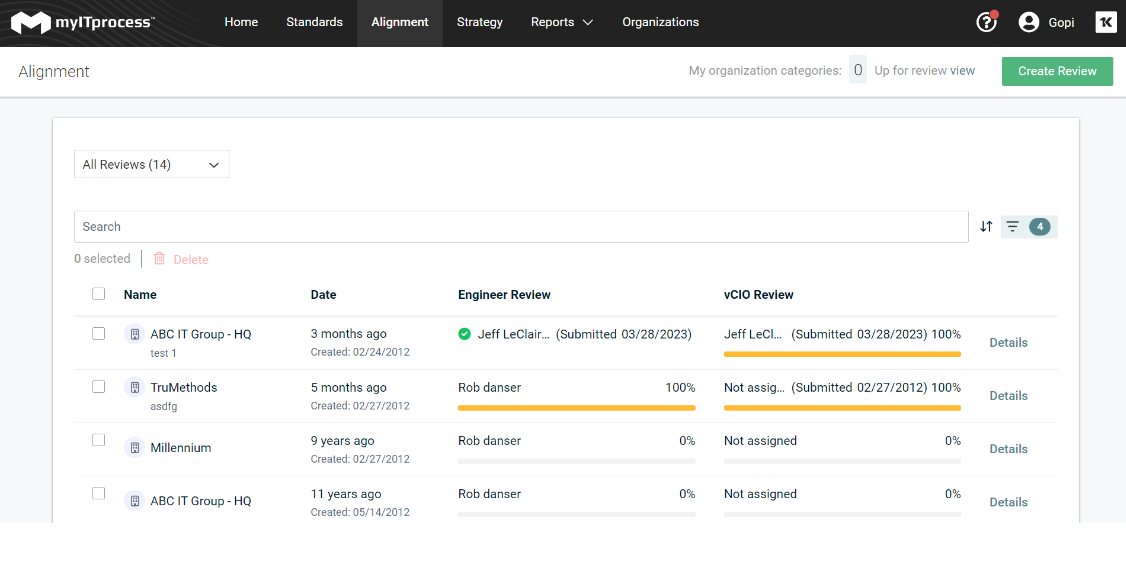Click the TruMethods Engineer Review progress bar
Viewport: 1126px width, 571px height.
coord(576,408)
